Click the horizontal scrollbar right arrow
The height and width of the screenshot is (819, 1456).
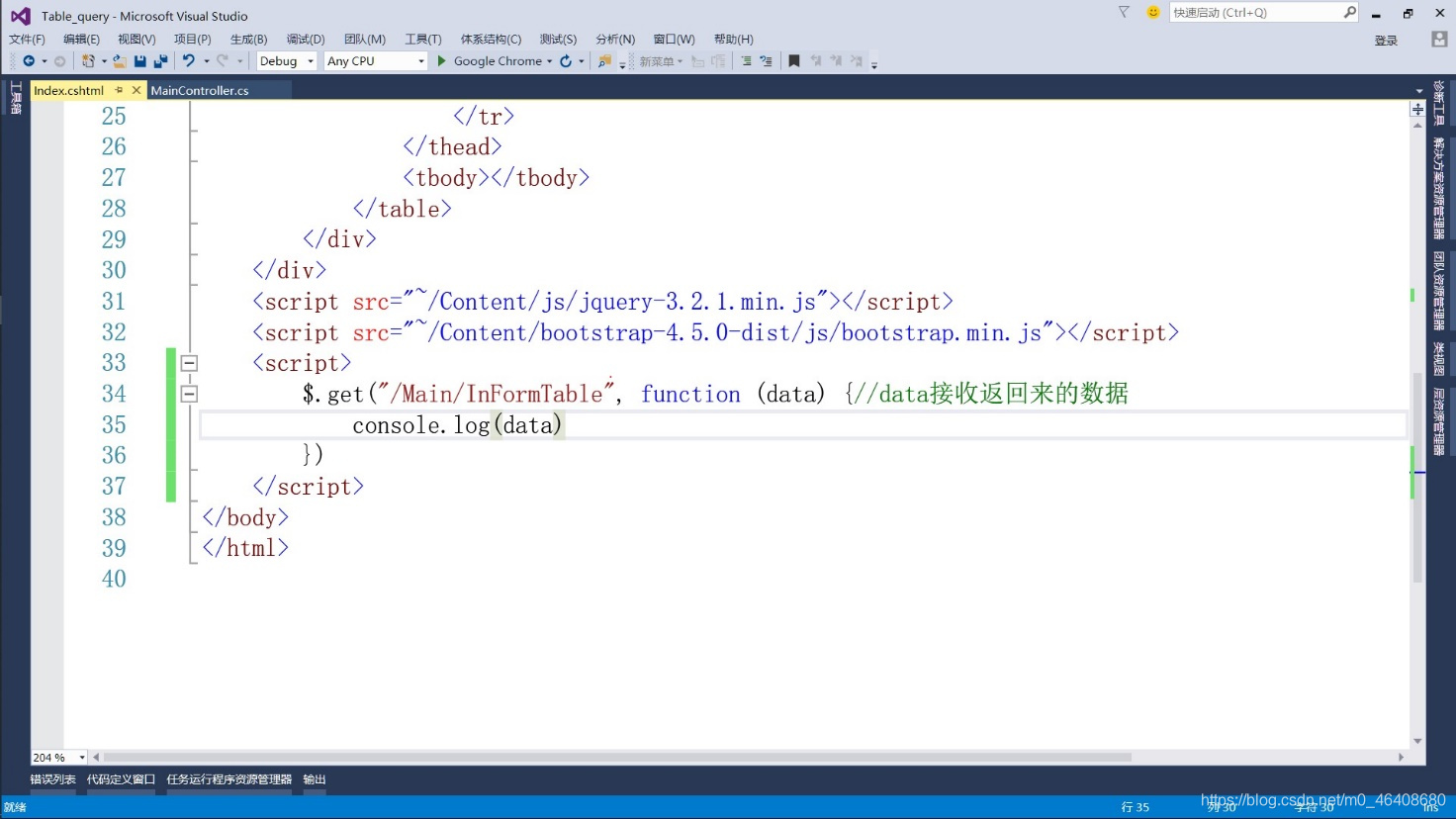[1401, 758]
